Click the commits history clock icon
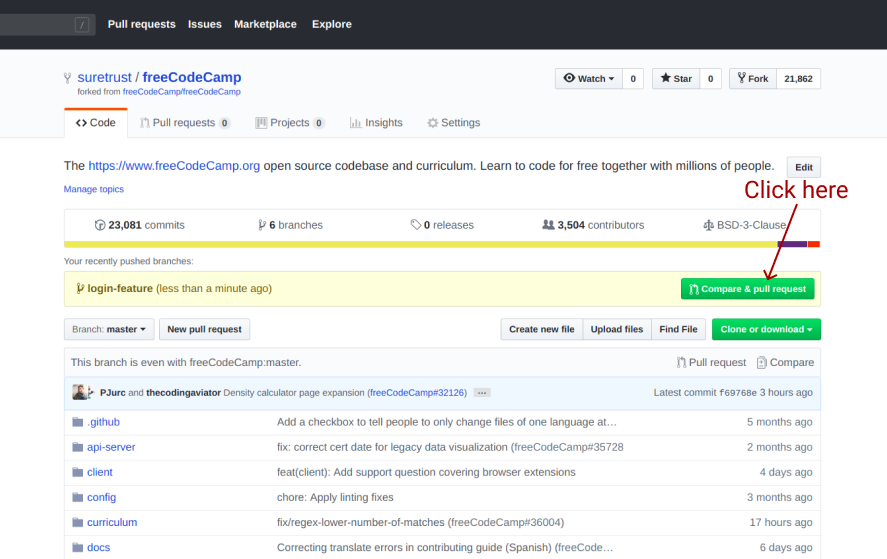The height and width of the screenshot is (559, 887). (x=100, y=225)
